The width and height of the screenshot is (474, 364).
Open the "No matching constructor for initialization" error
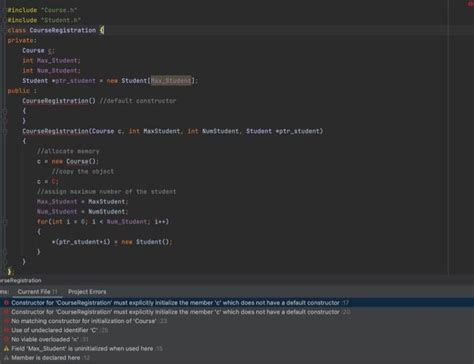[84, 321]
